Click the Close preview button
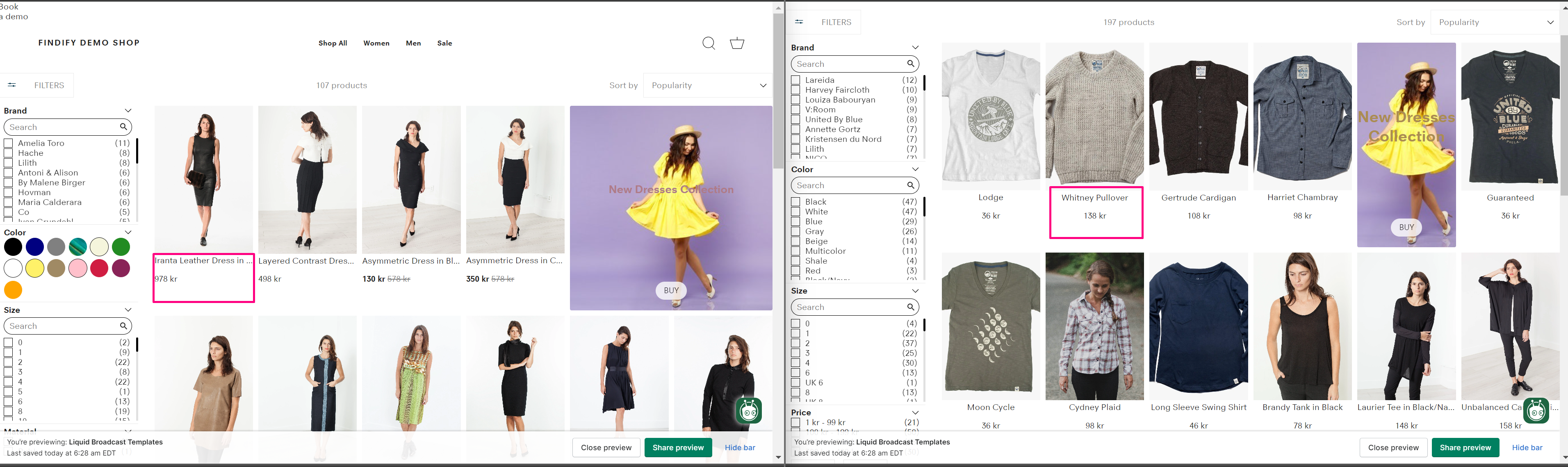This screenshot has height=467, width=1568. pyautogui.click(x=606, y=447)
